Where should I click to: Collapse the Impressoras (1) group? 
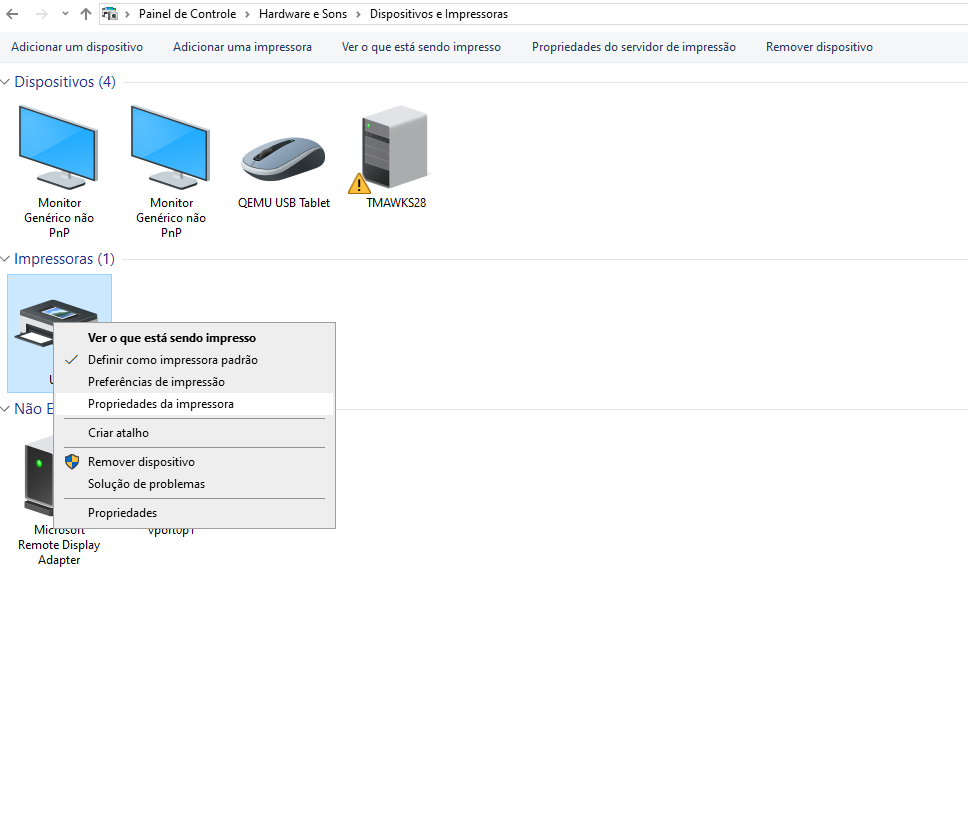6,259
